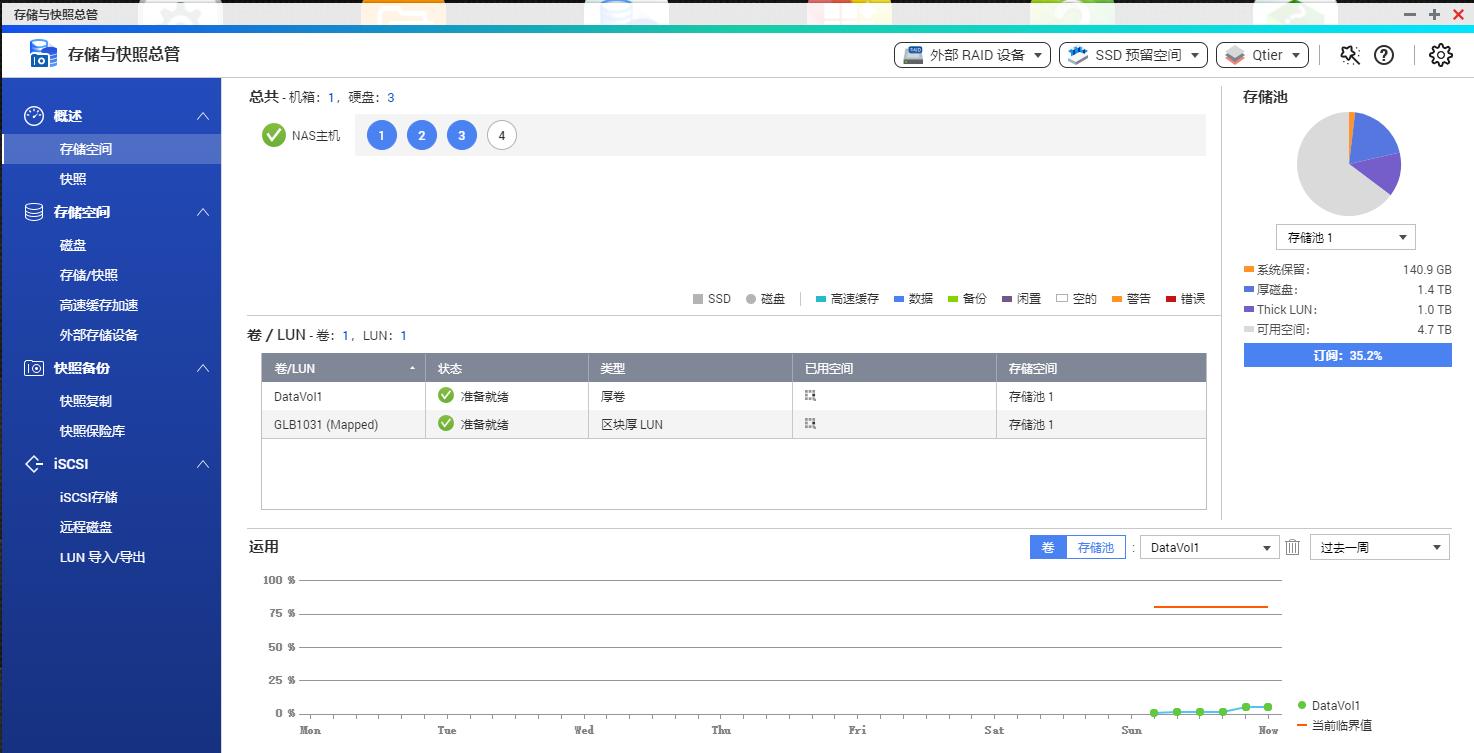Click the Help question mark icon

(1384, 56)
